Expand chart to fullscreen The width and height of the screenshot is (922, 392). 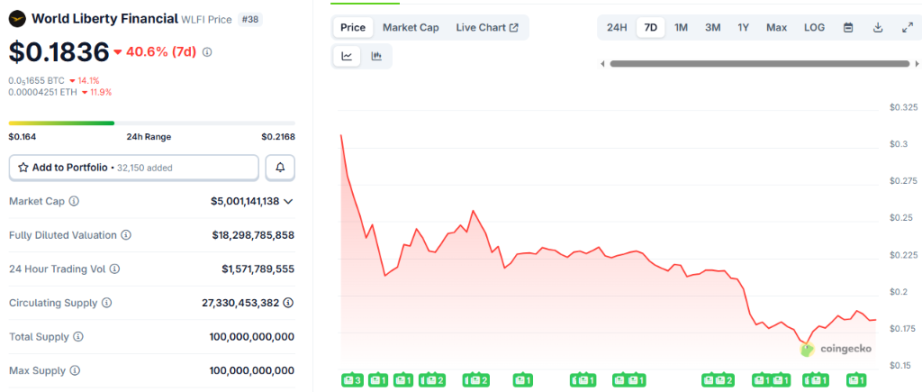coord(907,28)
